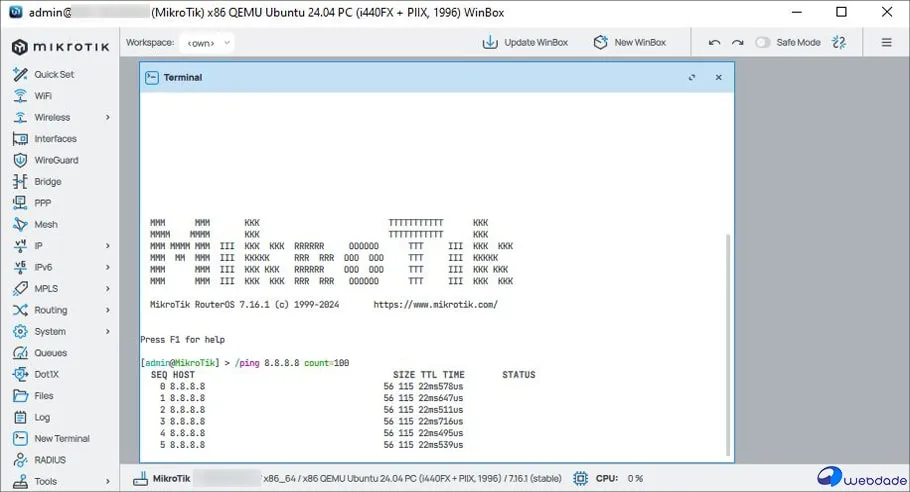The width and height of the screenshot is (910, 492).
Task: Open the hamburger menu icon
Action: (x=886, y=43)
